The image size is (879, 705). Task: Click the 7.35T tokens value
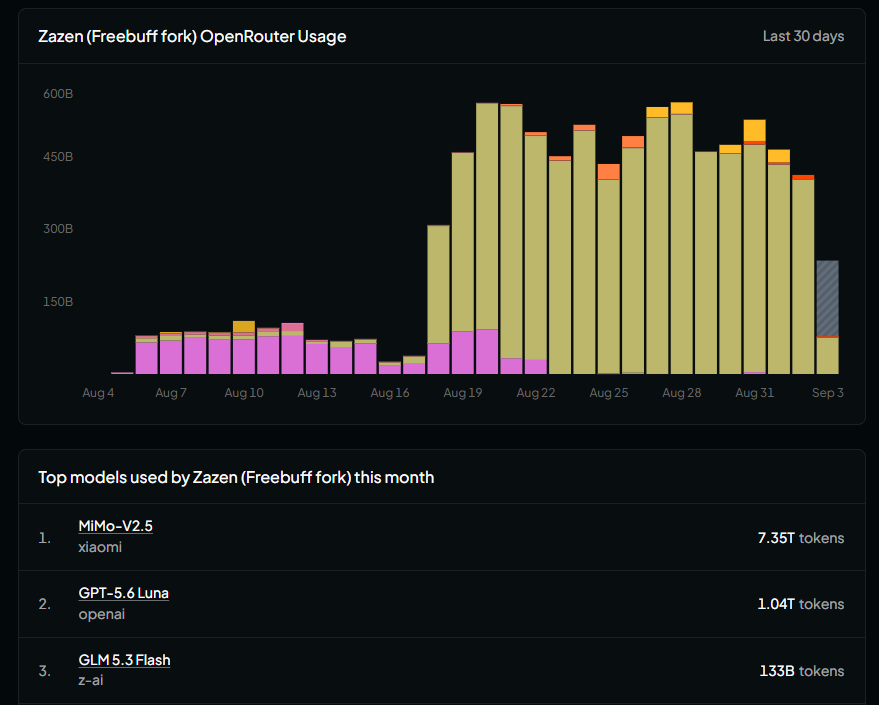click(801, 538)
